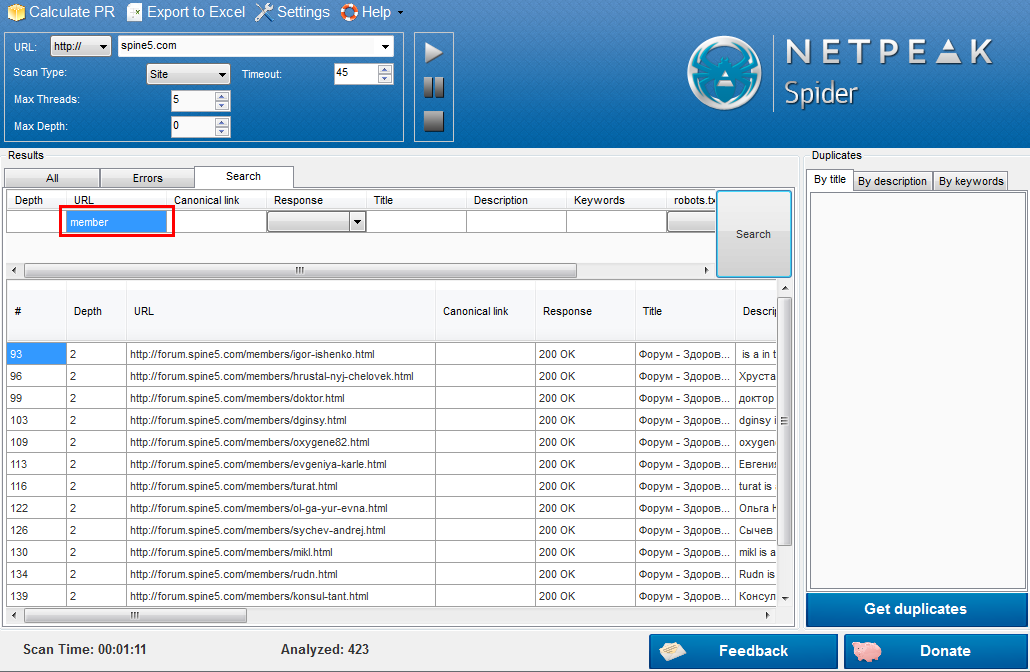Increase Max Depth value
Viewport: 1030px width, 672px height.
[x=222, y=122]
